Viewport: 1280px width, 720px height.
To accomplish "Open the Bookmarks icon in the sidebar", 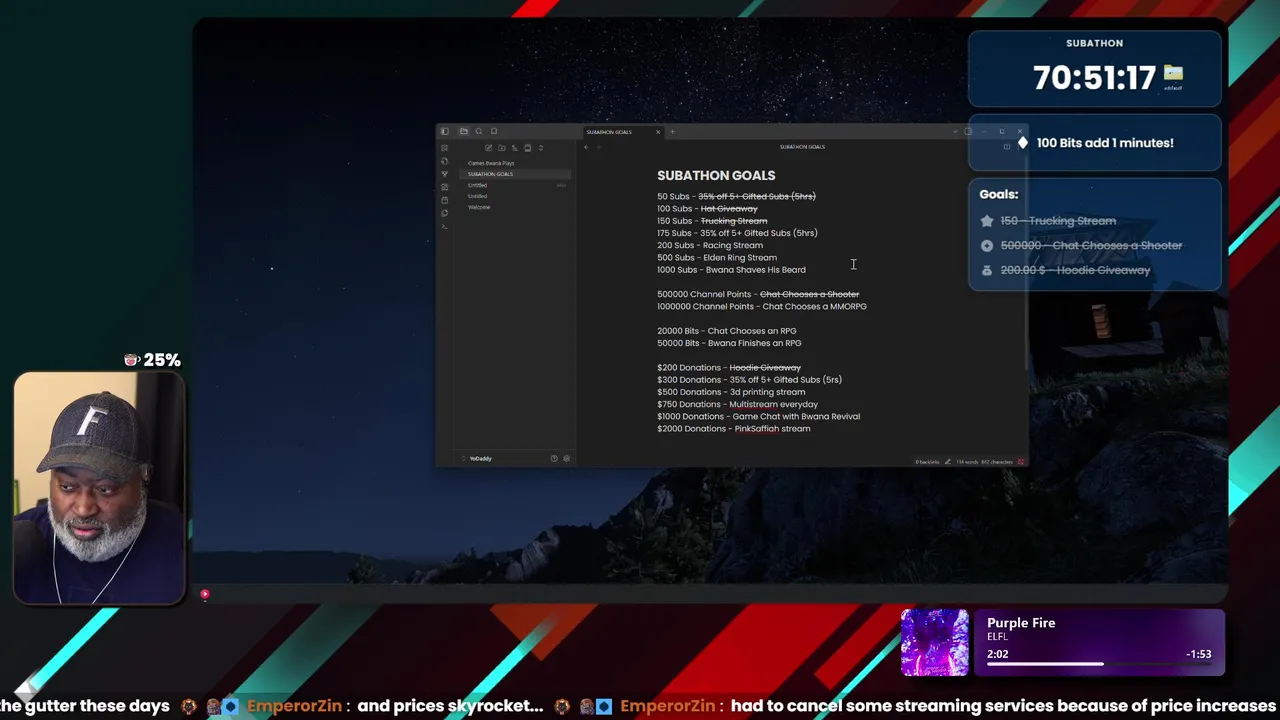I will (x=494, y=131).
